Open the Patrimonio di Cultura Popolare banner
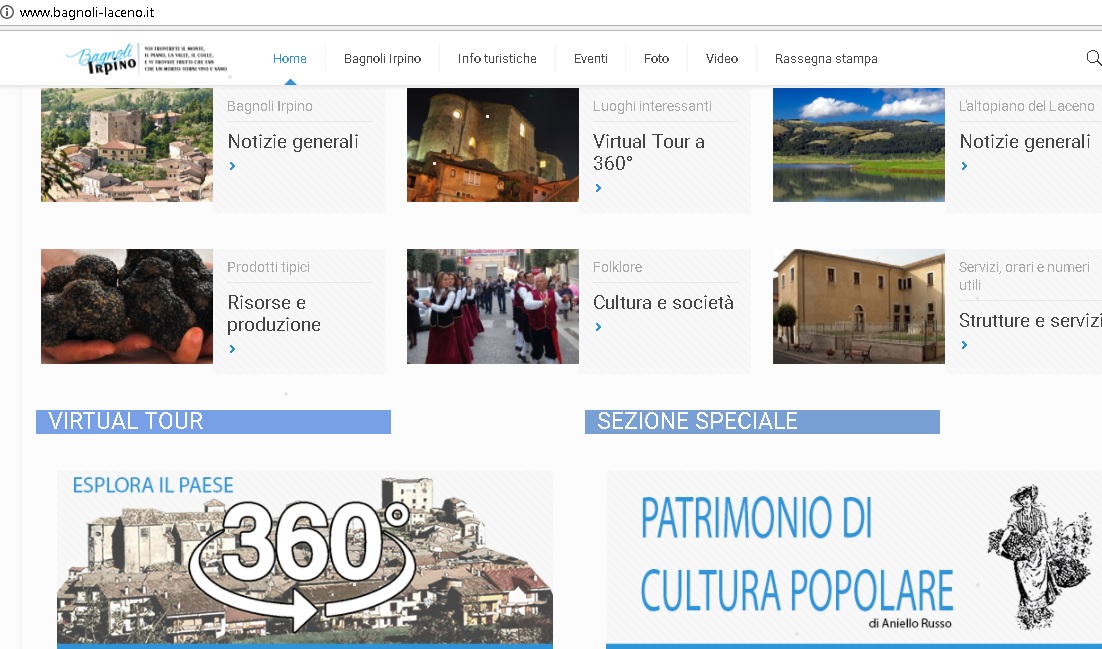Screen dimensions: 1102x649 (853, 558)
